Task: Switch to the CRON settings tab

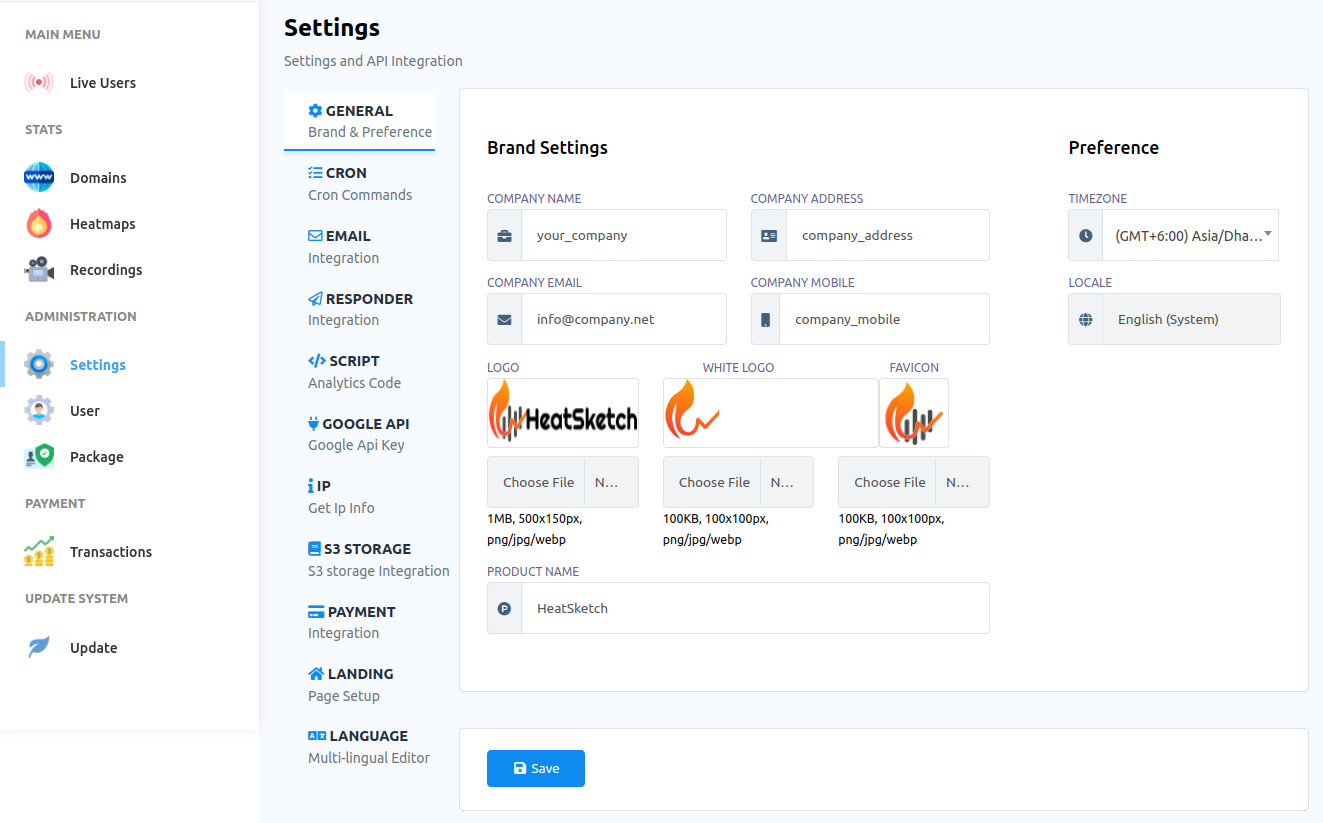Action: [x=360, y=184]
